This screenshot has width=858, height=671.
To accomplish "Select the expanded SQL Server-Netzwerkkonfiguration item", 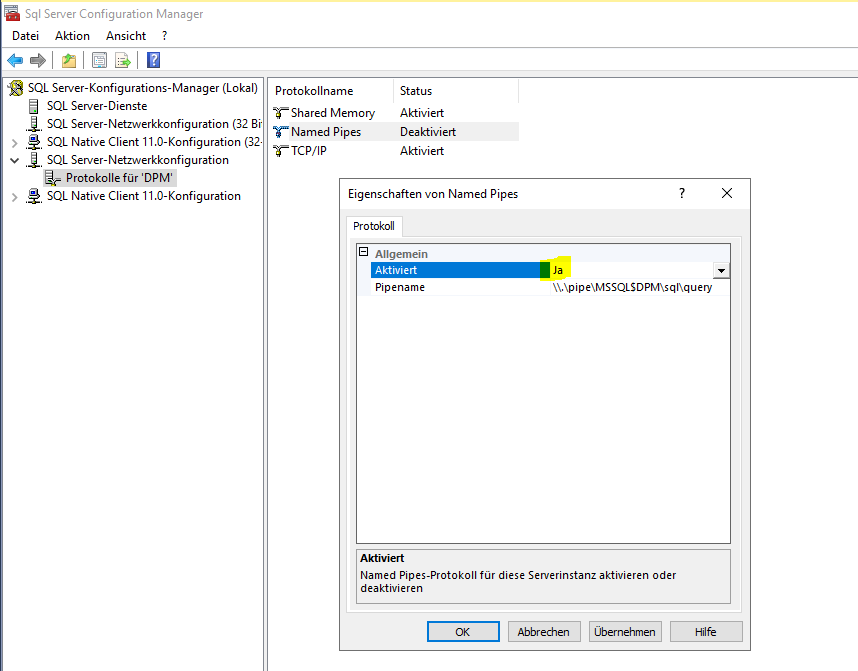I will (137, 160).
